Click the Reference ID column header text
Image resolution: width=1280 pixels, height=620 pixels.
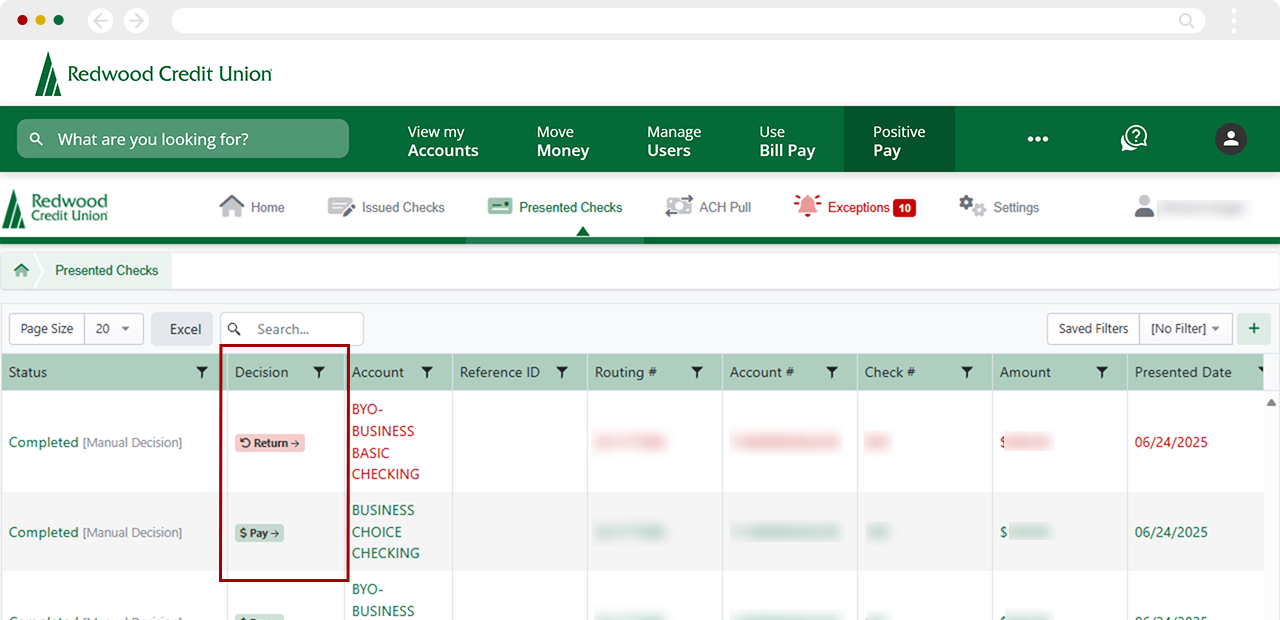(x=499, y=372)
